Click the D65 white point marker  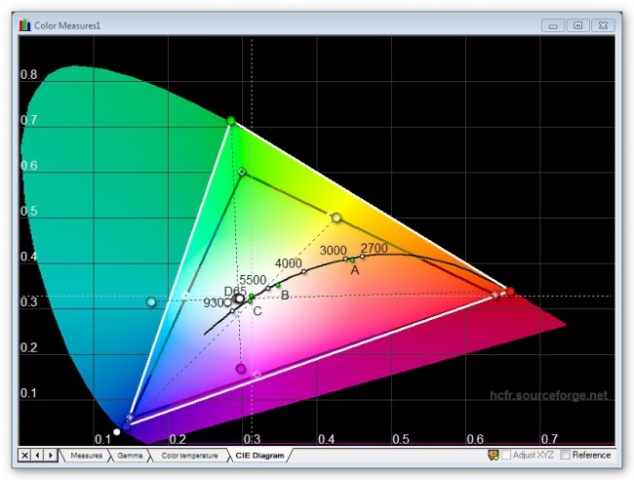pos(239,298)
